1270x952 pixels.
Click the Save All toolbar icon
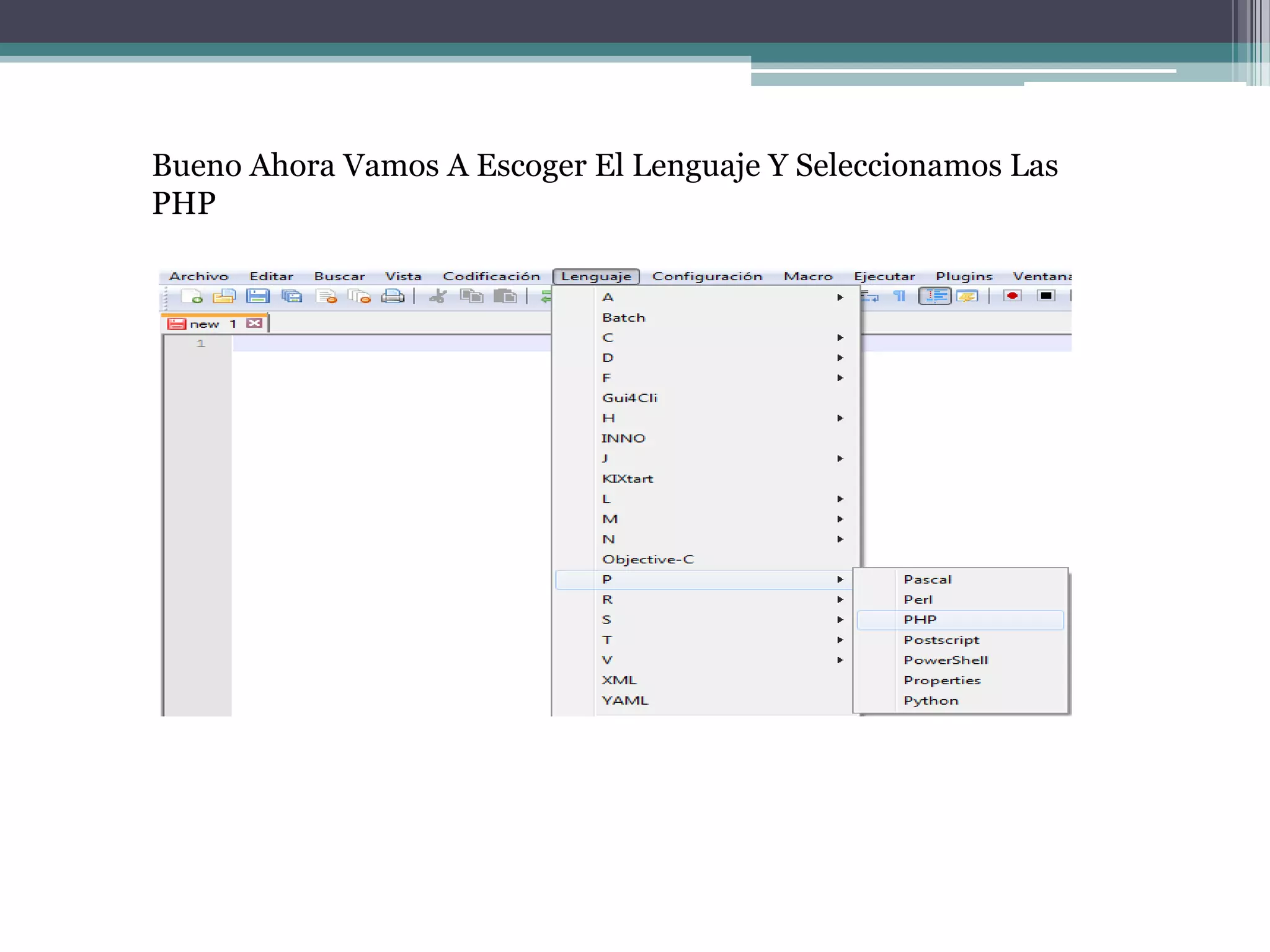pos(291,296)
